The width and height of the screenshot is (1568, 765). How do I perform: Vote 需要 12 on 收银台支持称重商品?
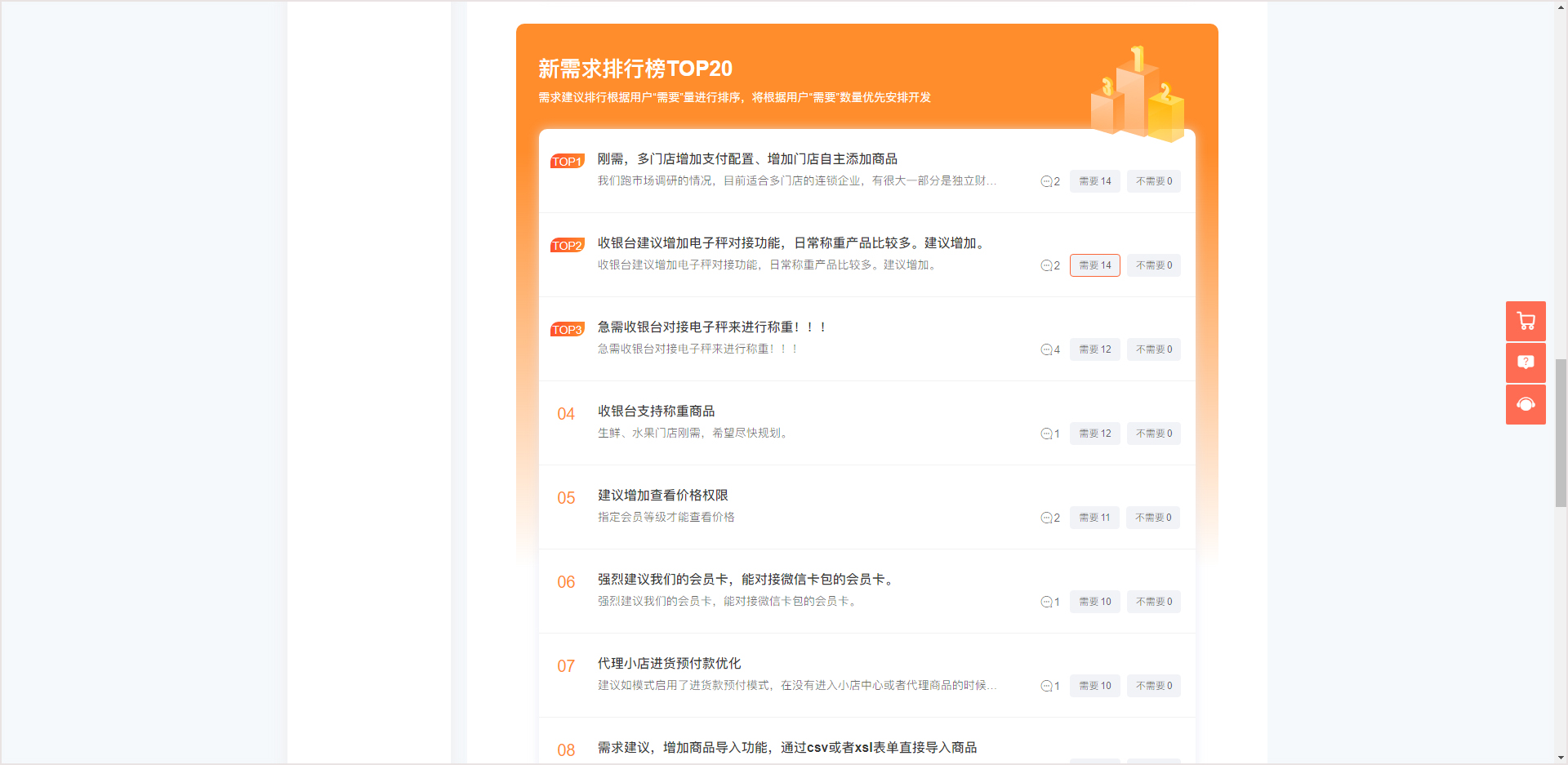click(x=1094, y=434)
